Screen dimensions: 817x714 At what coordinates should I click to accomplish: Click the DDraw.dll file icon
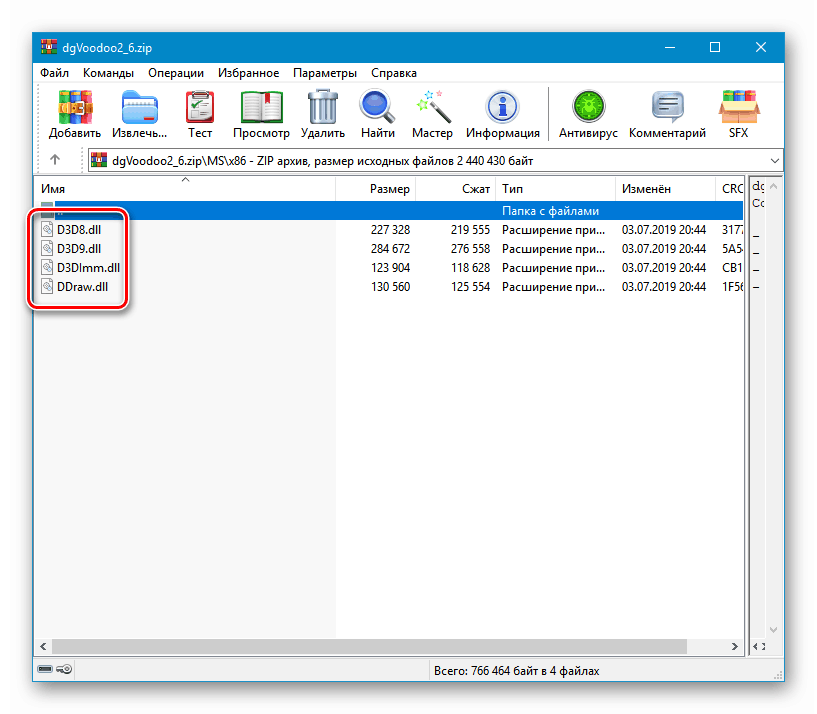pos(47,287)
